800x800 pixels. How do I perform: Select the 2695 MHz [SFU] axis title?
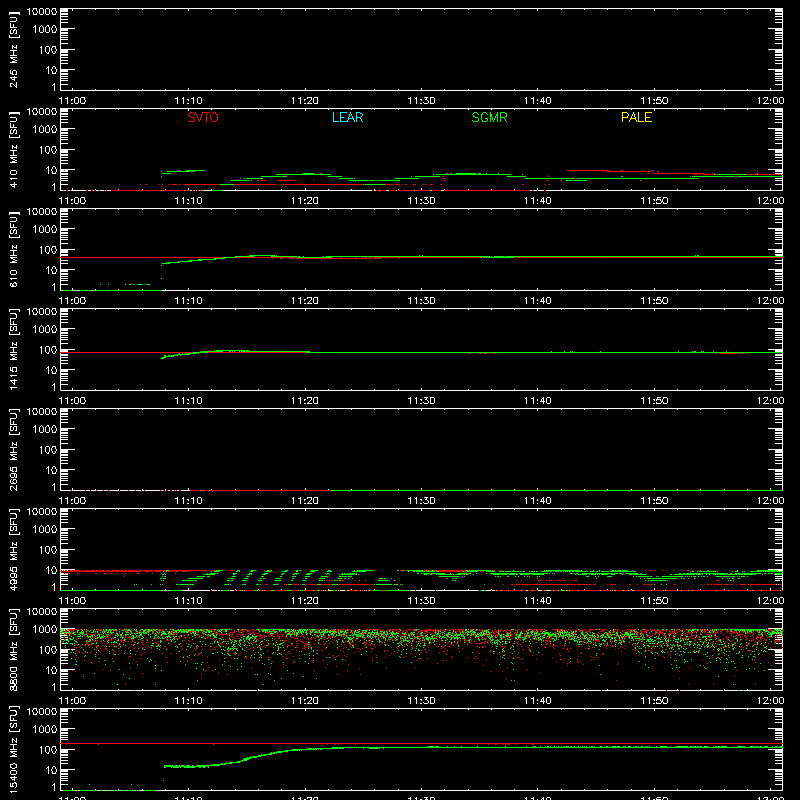tap(14, 449)
